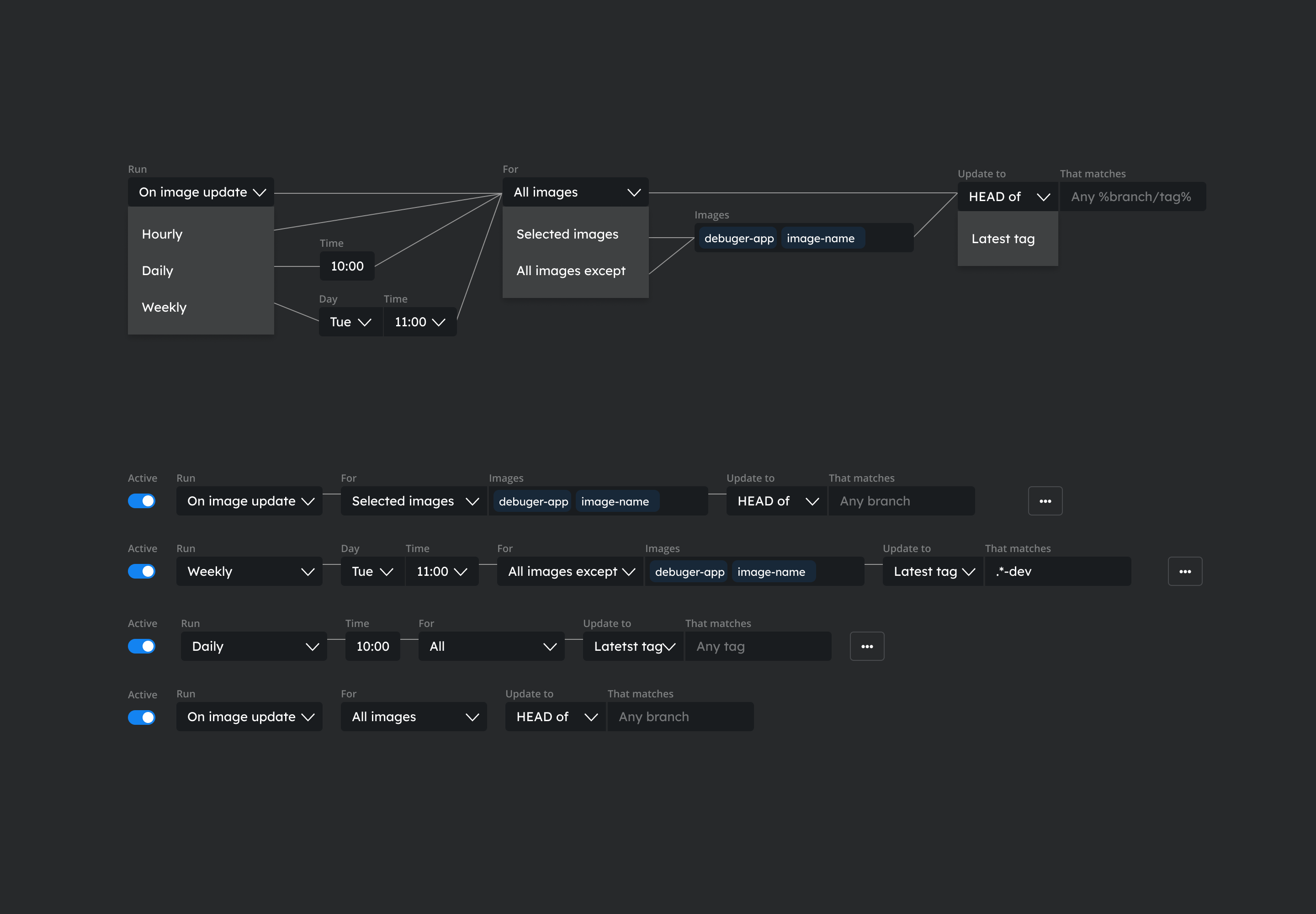Image resolution: width=1316 pixels, height=914 pixels.
Task: Toggle the weekly rule's active switch
Action: [x=142, y=571]
